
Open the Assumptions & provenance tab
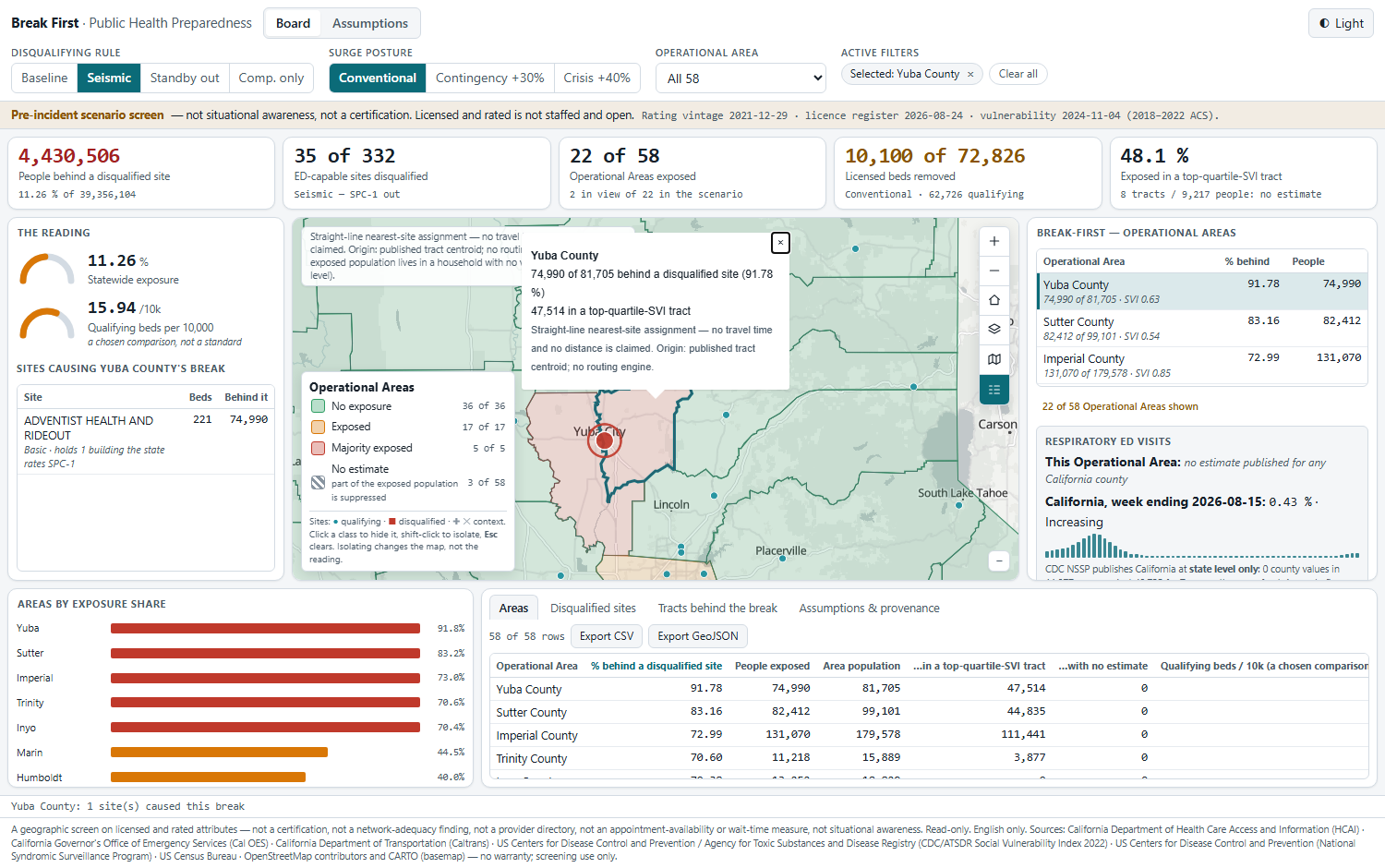click(869, 608)
